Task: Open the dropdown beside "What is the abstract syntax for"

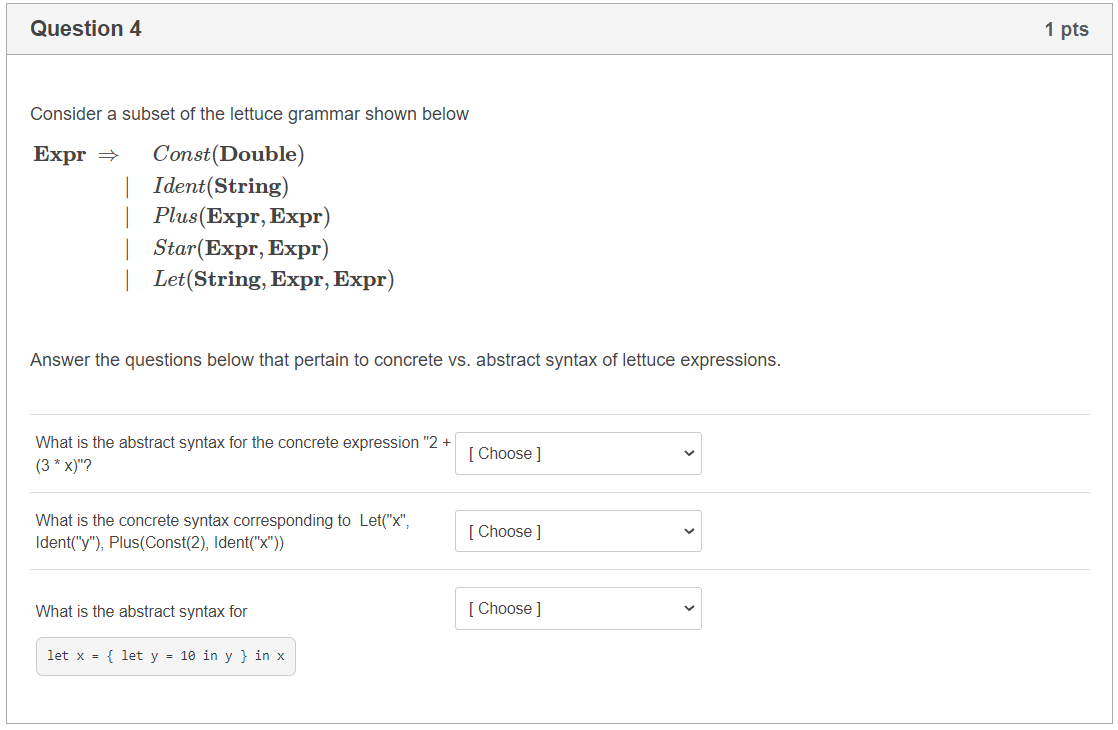Action: coord(577,609)
